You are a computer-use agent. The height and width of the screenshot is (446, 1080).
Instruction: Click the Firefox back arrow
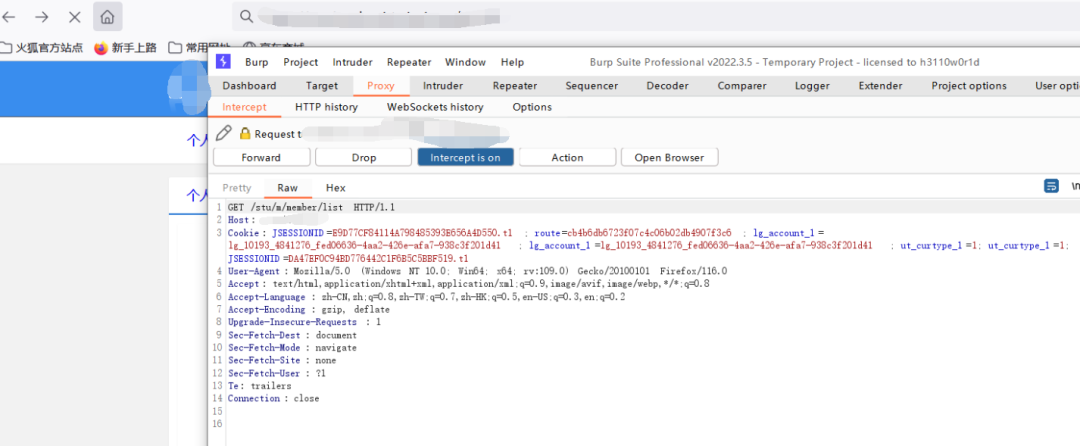(x=8, y=17)
